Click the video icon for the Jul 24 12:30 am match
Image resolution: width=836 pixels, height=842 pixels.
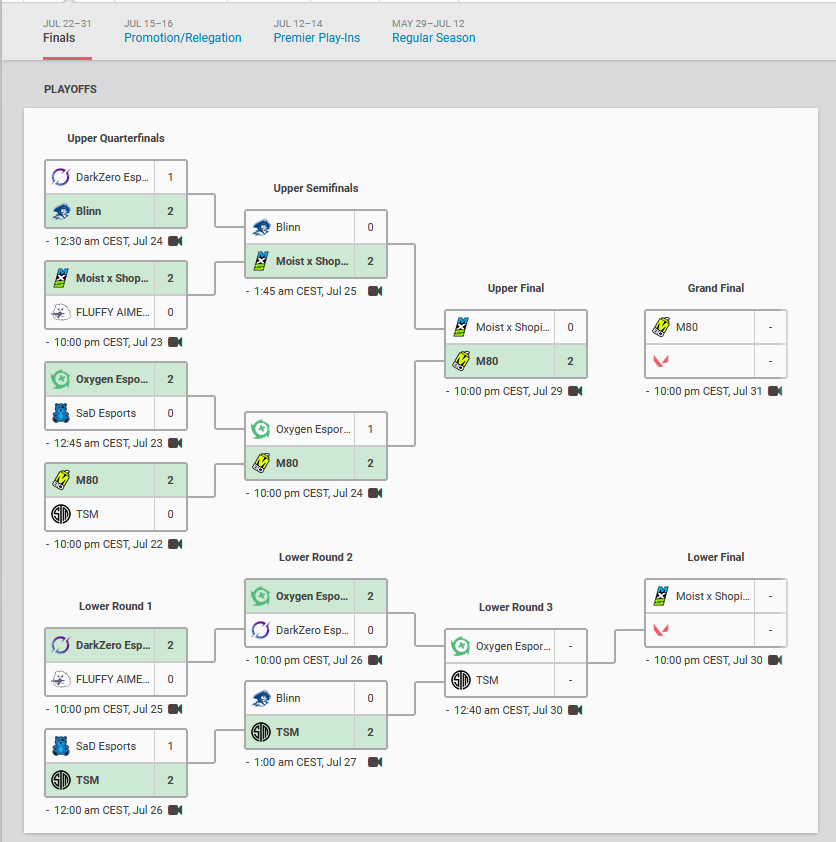175,241
